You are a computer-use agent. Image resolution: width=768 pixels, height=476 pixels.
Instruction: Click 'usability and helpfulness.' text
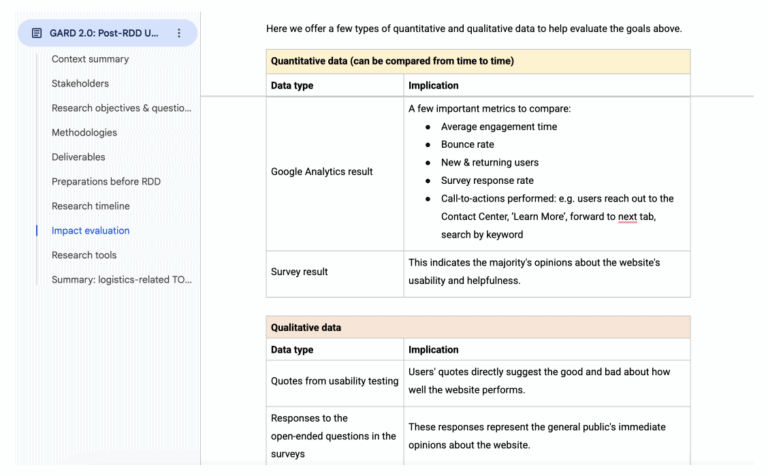pos(464,281)
